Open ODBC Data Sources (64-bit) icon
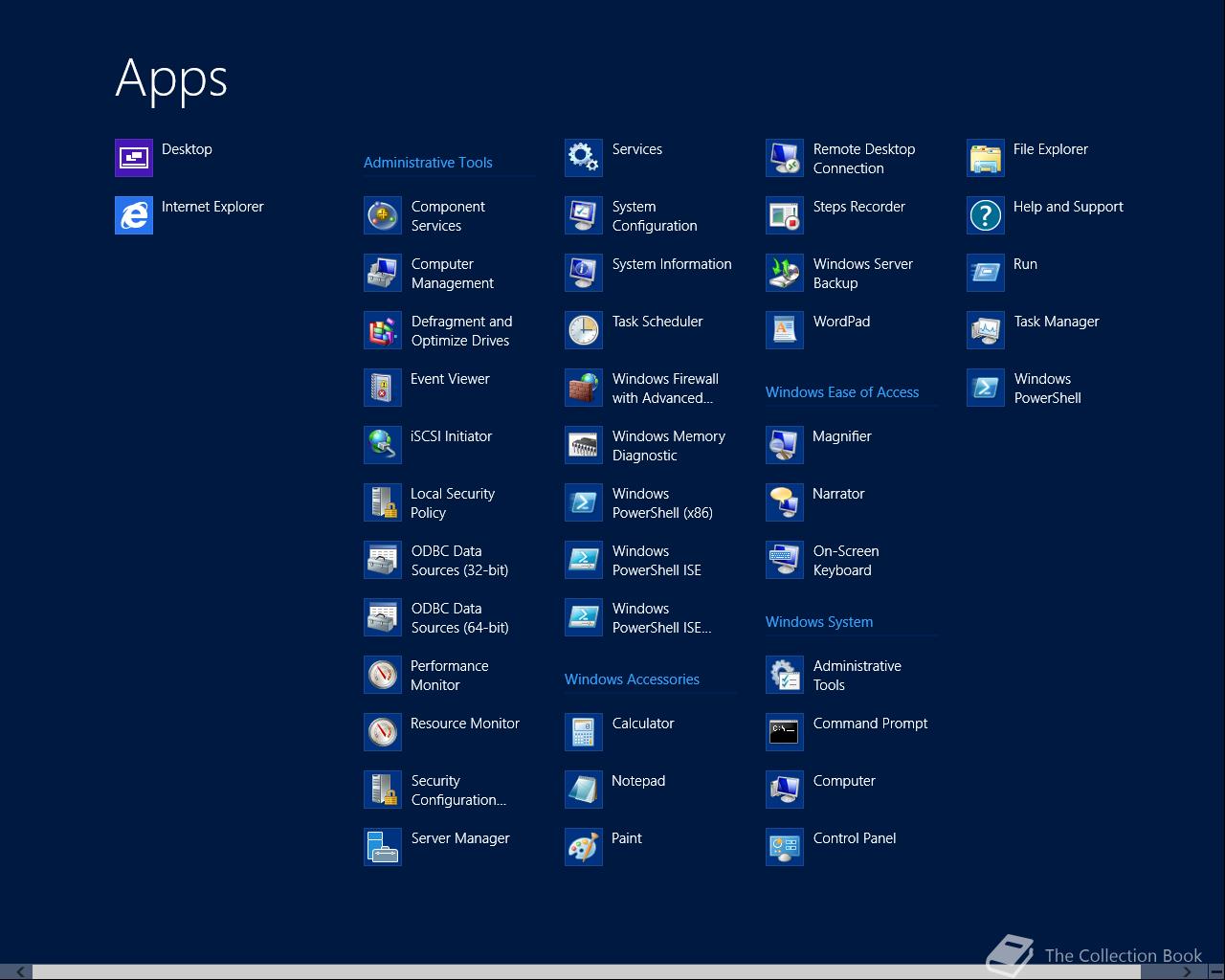The width and height of the screenshot is (1225, 980). (383, 617)
